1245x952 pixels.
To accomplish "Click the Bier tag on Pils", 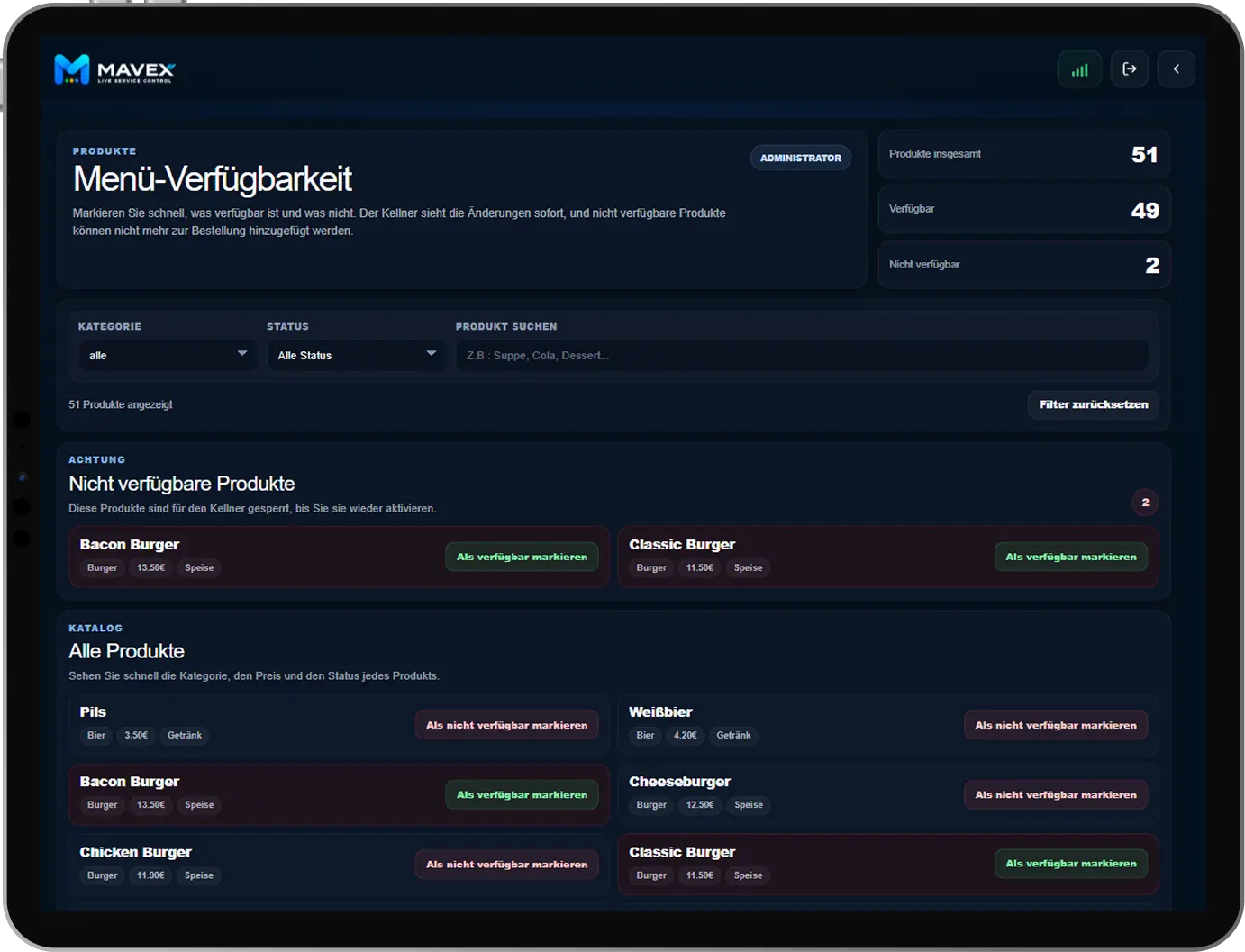I will pos(96,736).
